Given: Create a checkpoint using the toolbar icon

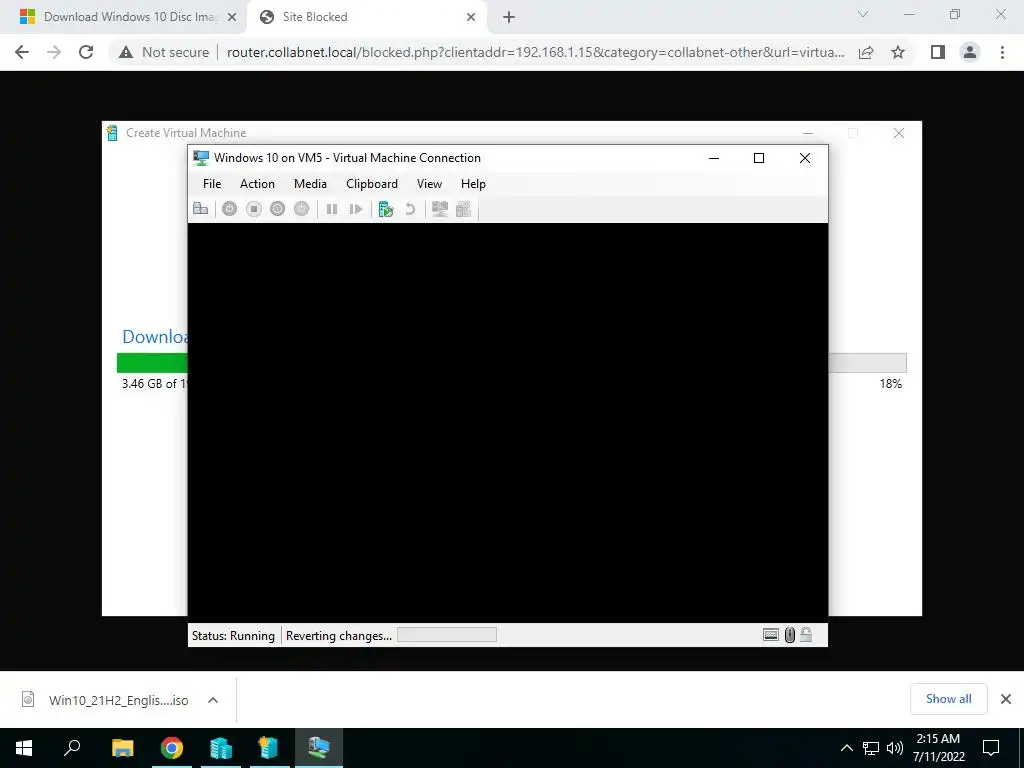Looking at the screenshot, I should (x=386, y=209).
